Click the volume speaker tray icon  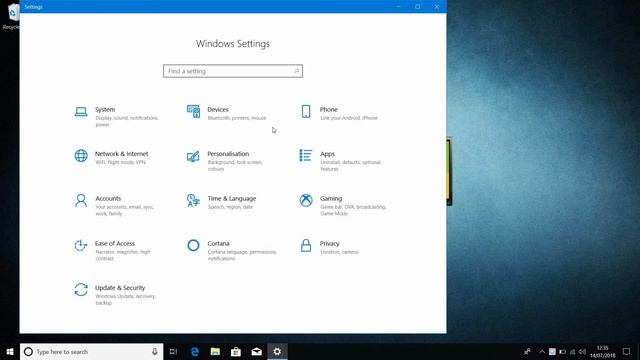coord(582,351)
